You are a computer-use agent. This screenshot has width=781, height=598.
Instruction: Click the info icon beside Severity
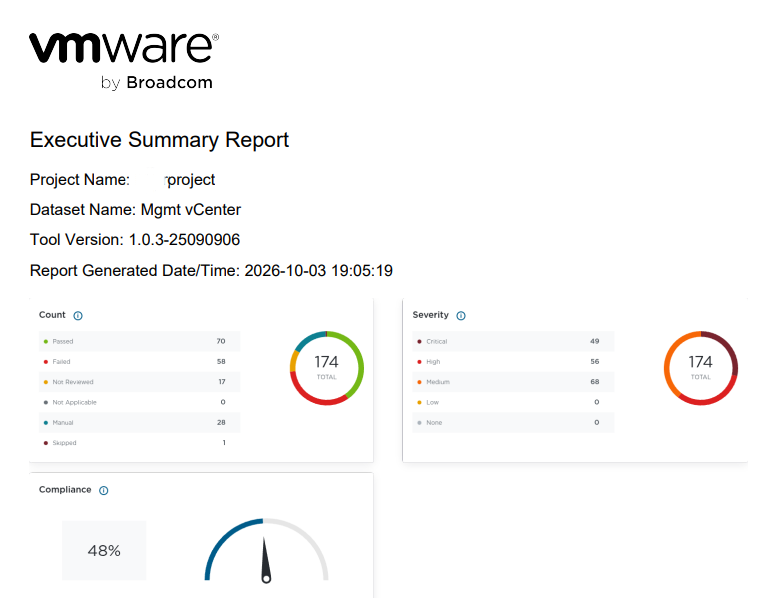(x=461, y=316)
